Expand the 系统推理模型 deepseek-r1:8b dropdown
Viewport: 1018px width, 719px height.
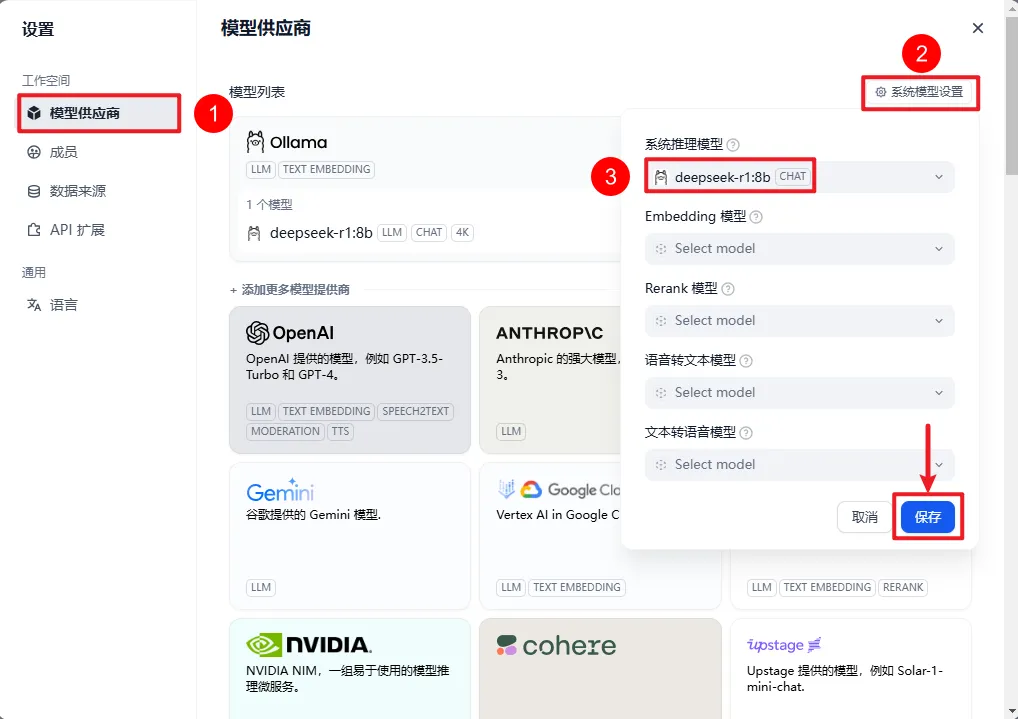pyautogui.click(x=799, y=177)
